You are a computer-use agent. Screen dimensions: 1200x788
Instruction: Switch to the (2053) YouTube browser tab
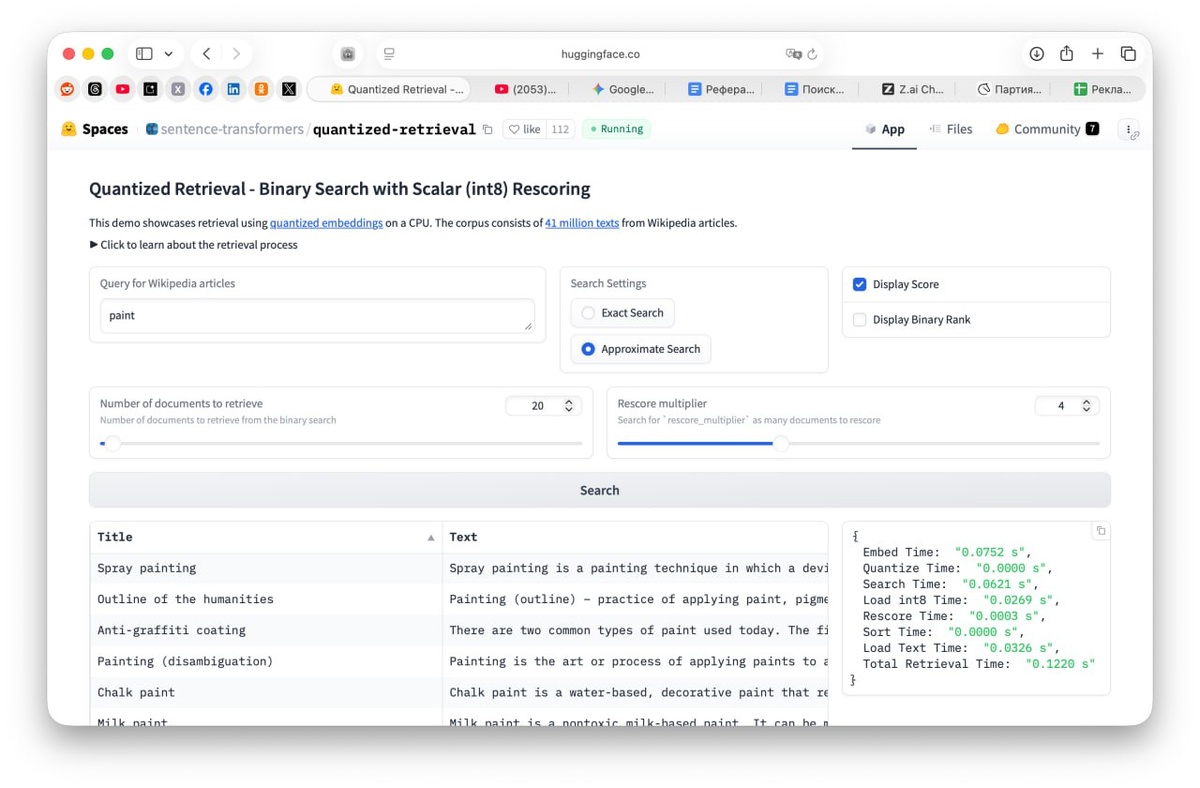(x=525, y=89)
